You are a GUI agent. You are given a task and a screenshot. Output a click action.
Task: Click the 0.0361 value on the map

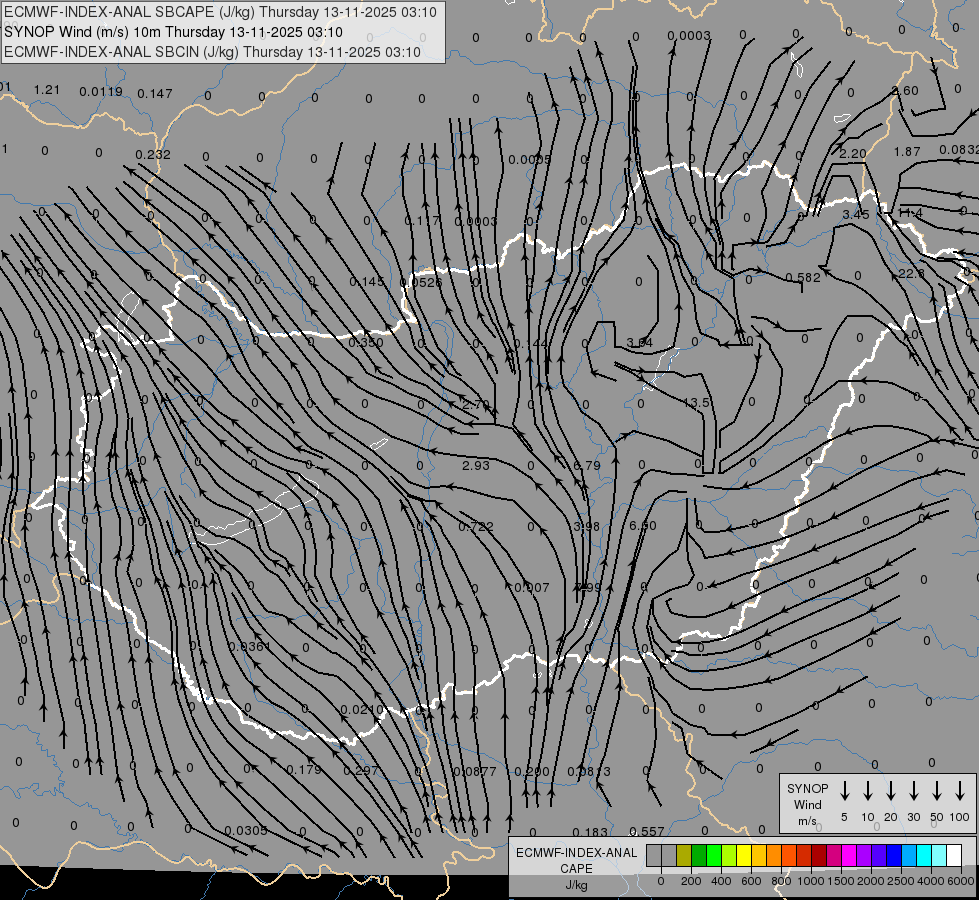(250, 646)
